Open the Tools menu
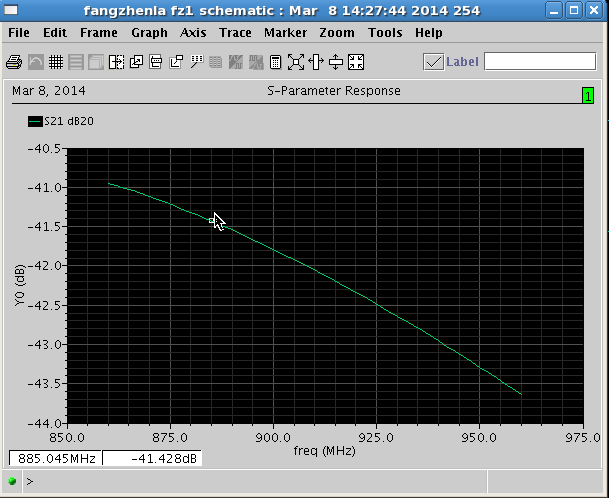The image size is (609, 498). click(385, 33)
